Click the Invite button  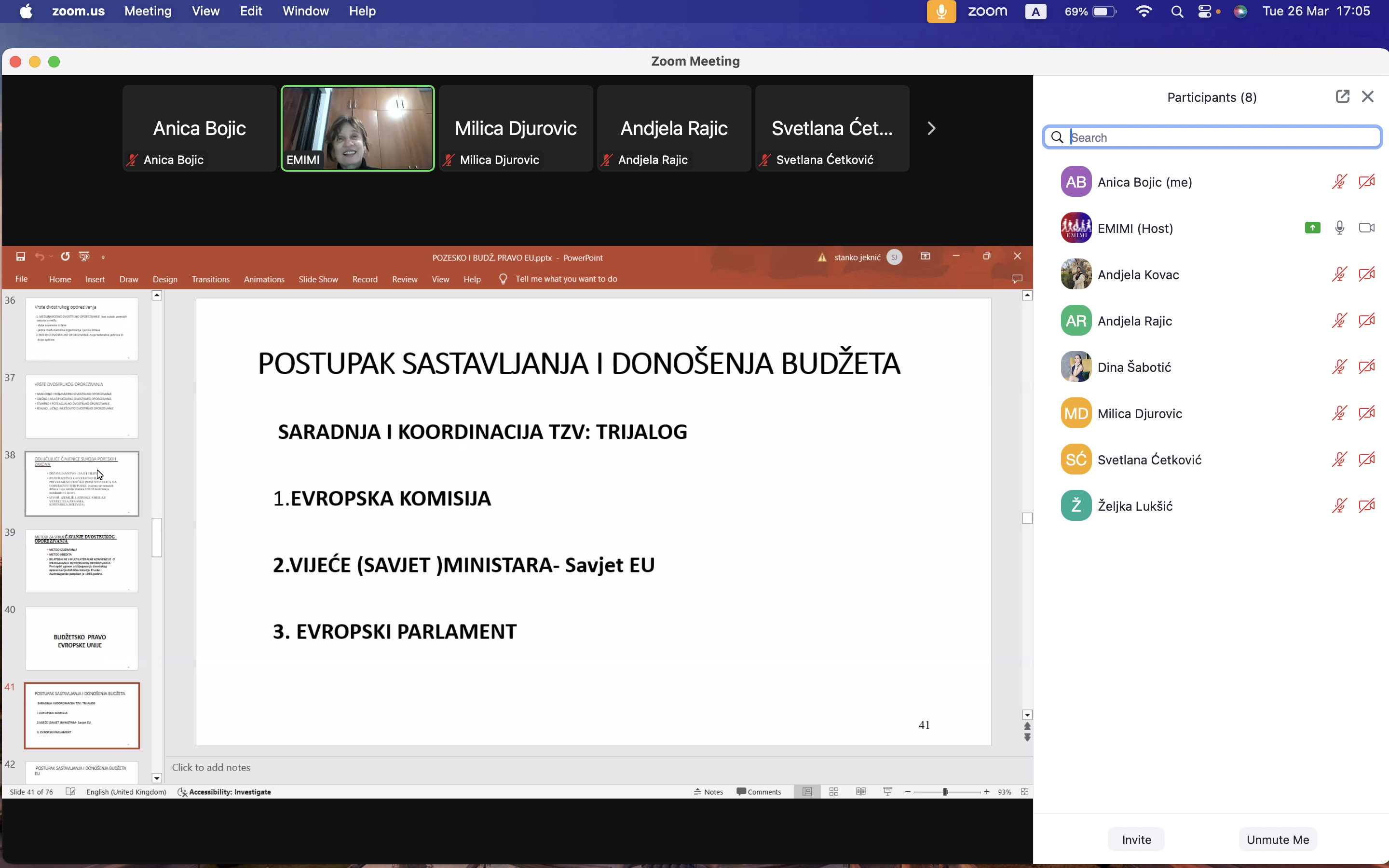pos(1136,839)
